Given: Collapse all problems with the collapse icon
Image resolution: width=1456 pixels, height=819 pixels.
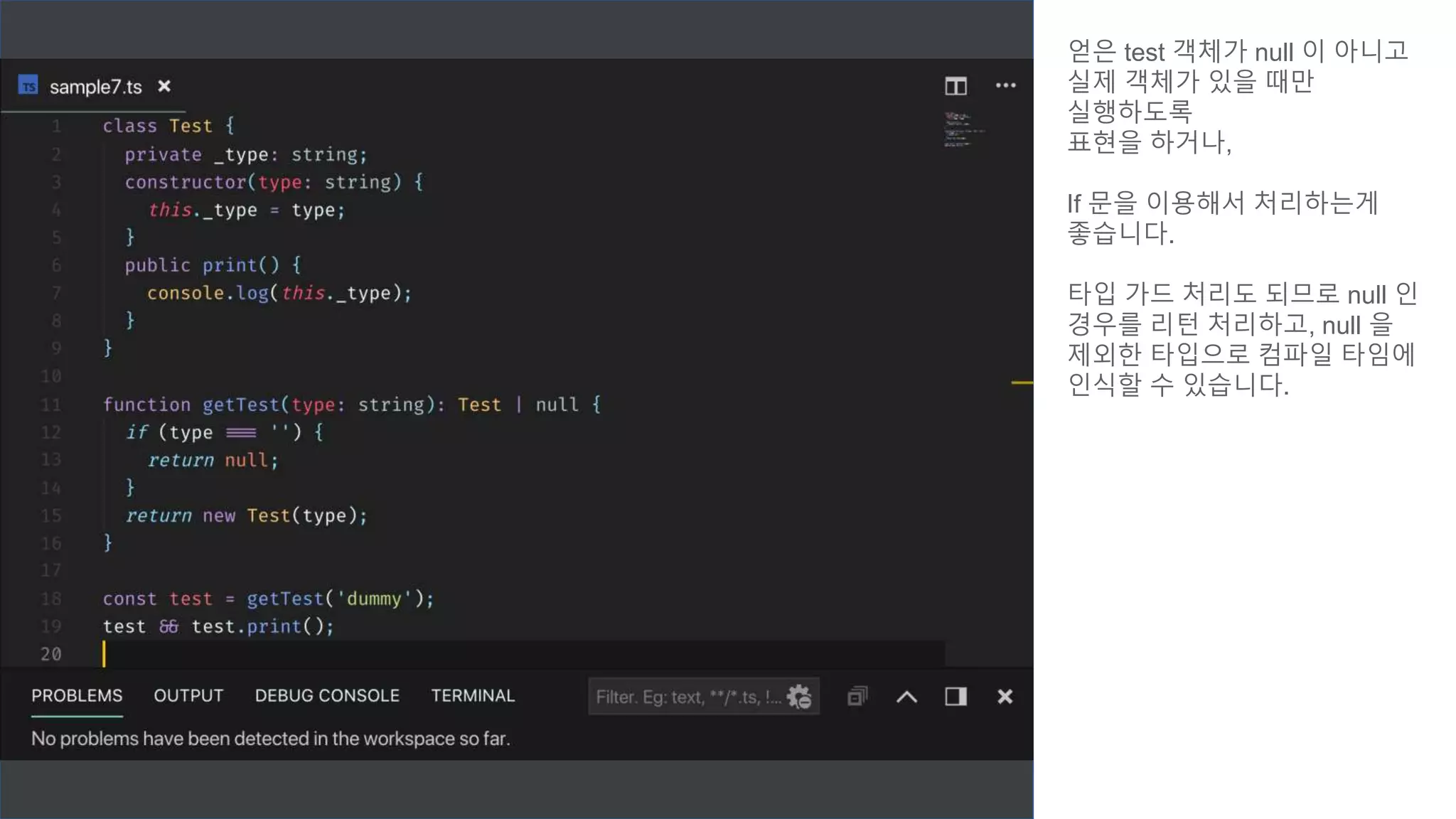Looking at the screenshot, I should coord(857,696).
